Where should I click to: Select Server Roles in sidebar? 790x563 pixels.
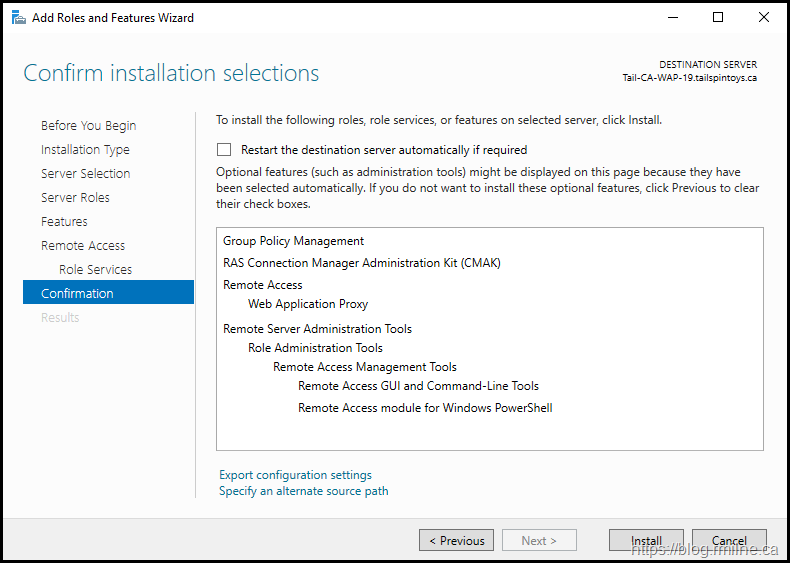[x=75, y=198]
